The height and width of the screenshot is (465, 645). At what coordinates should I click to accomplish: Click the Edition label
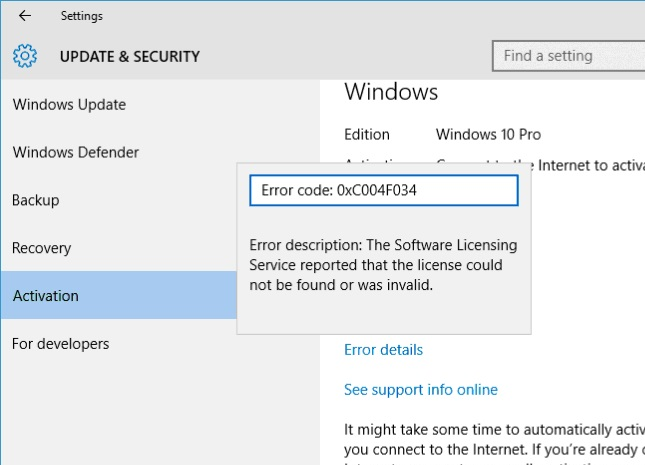coord(367,135)
